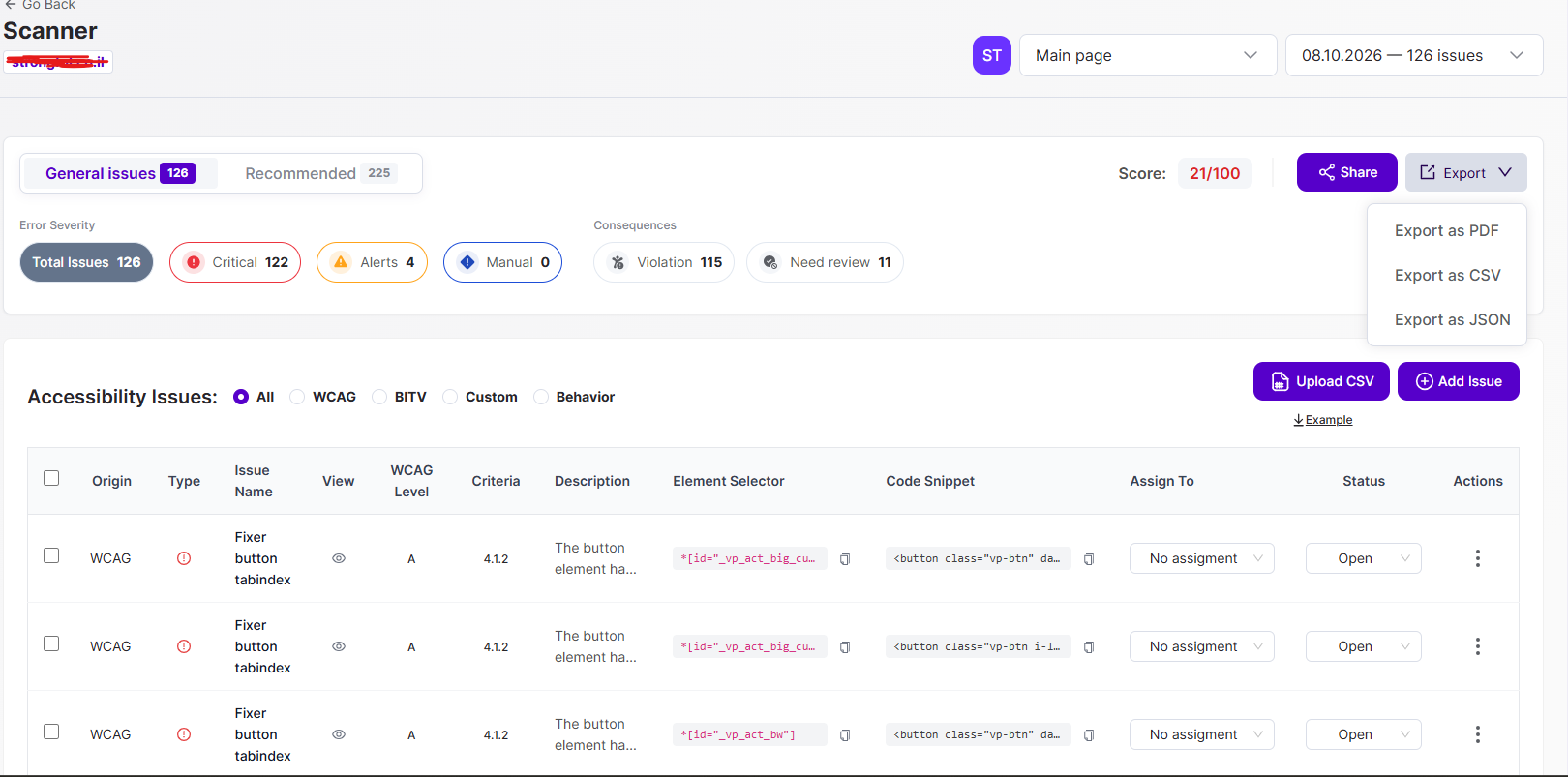Select the Behavior radio filter

coord(541,397)
